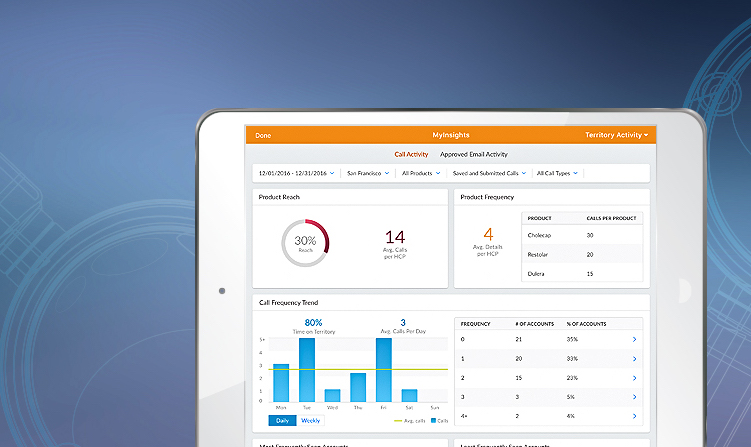This screenshot has width=751, height=447.
Task: Open details chevron for frequency 4+ row
Action: 635,416
